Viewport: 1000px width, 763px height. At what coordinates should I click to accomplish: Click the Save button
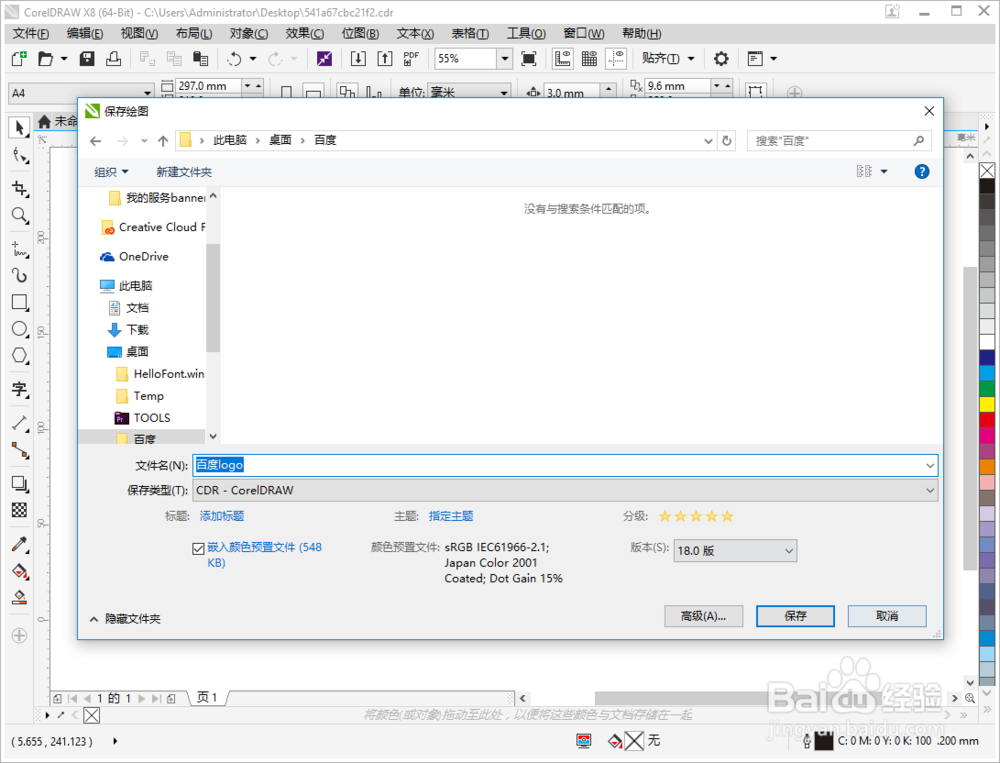[795, 616]
